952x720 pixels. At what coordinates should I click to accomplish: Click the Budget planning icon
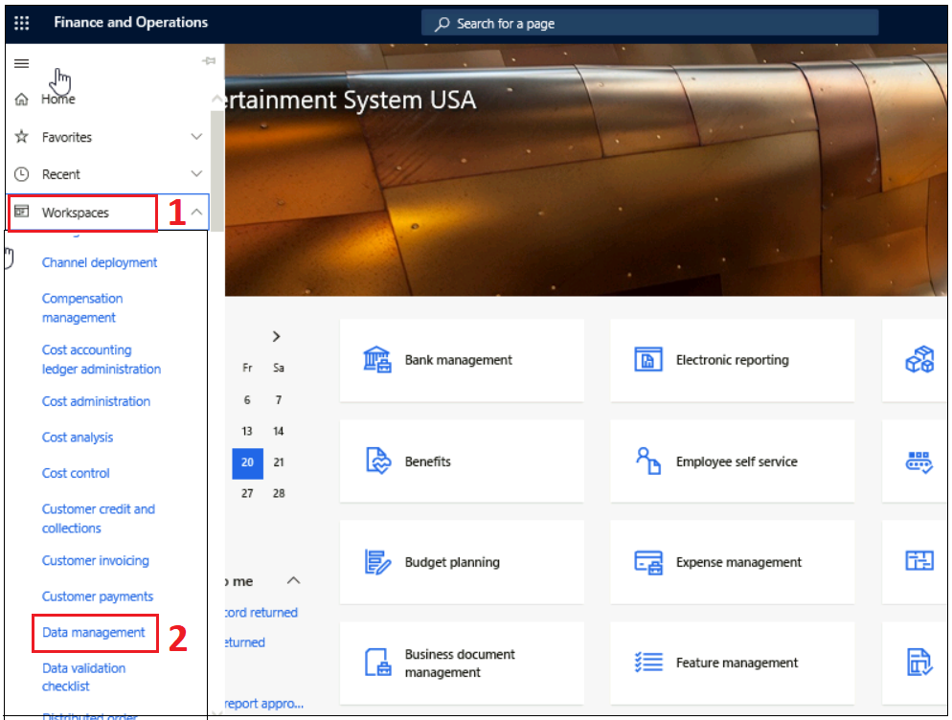(x=378, y=562)
